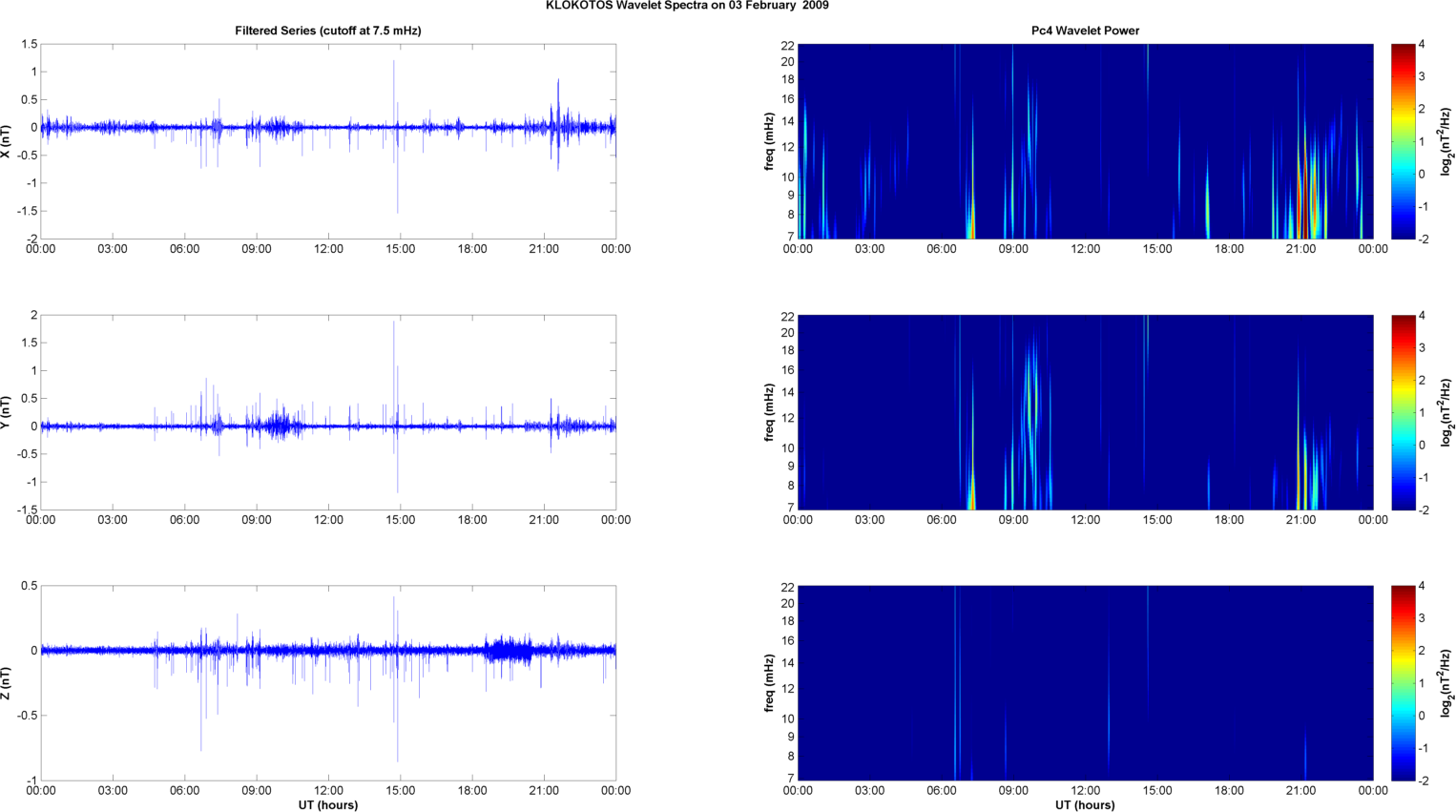Select the middle wavelet plot's colorbar
The height and width of the screenshot is (812, 1456).
pyautogui.click(x=1403, y=412)
